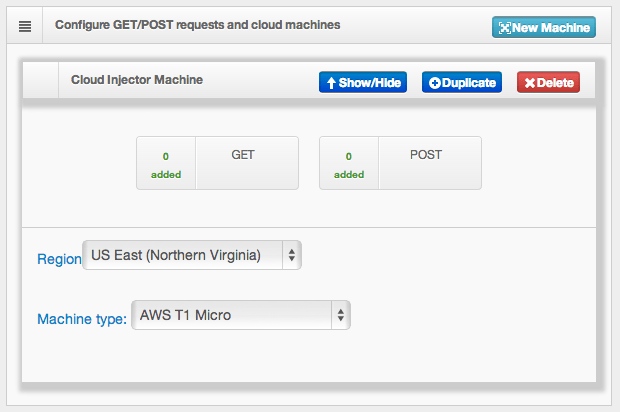Viewport: 620px width, 412px height.
Task: Click the GET 0 added counter
Action: pyautogui.click(x=166, y=163)
